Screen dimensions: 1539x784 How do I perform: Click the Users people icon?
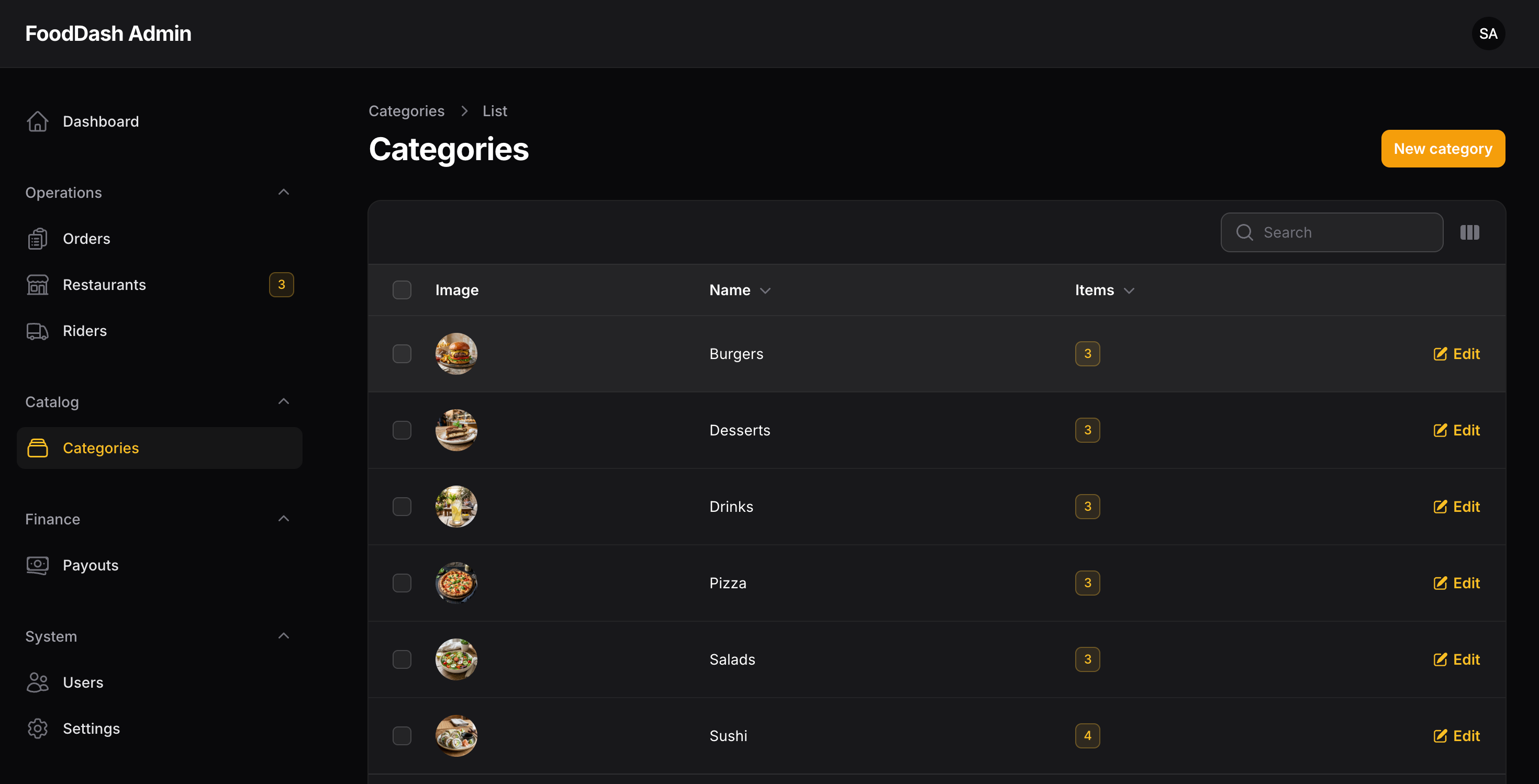(37, 682)
